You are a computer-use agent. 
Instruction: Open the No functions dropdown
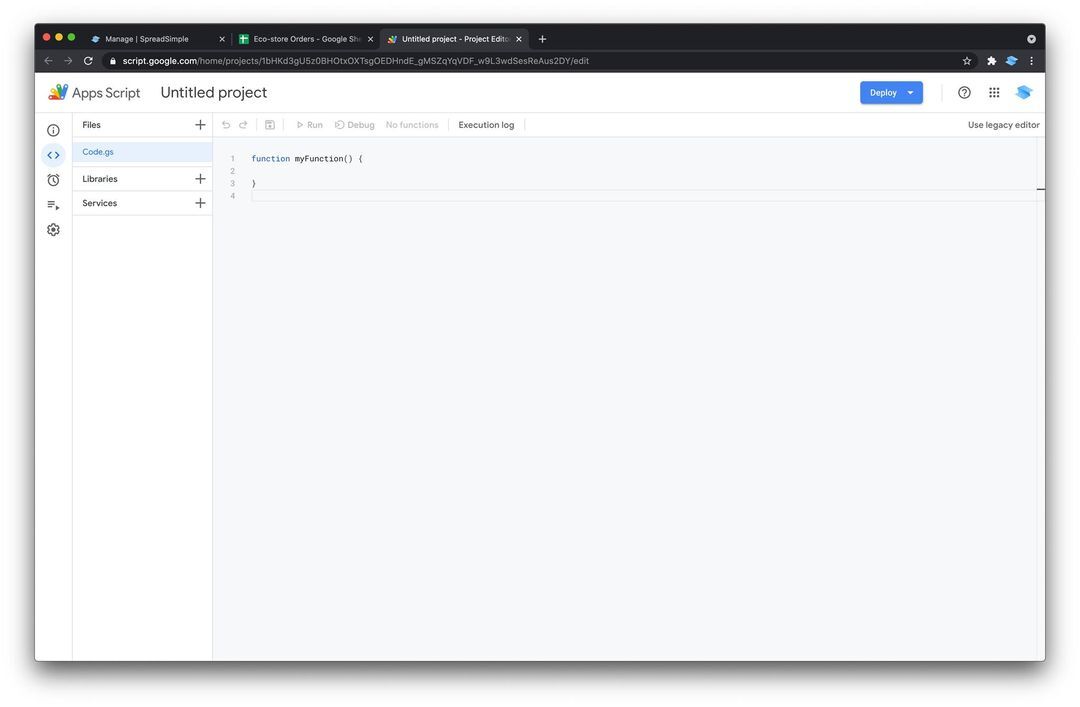(411, 124)
